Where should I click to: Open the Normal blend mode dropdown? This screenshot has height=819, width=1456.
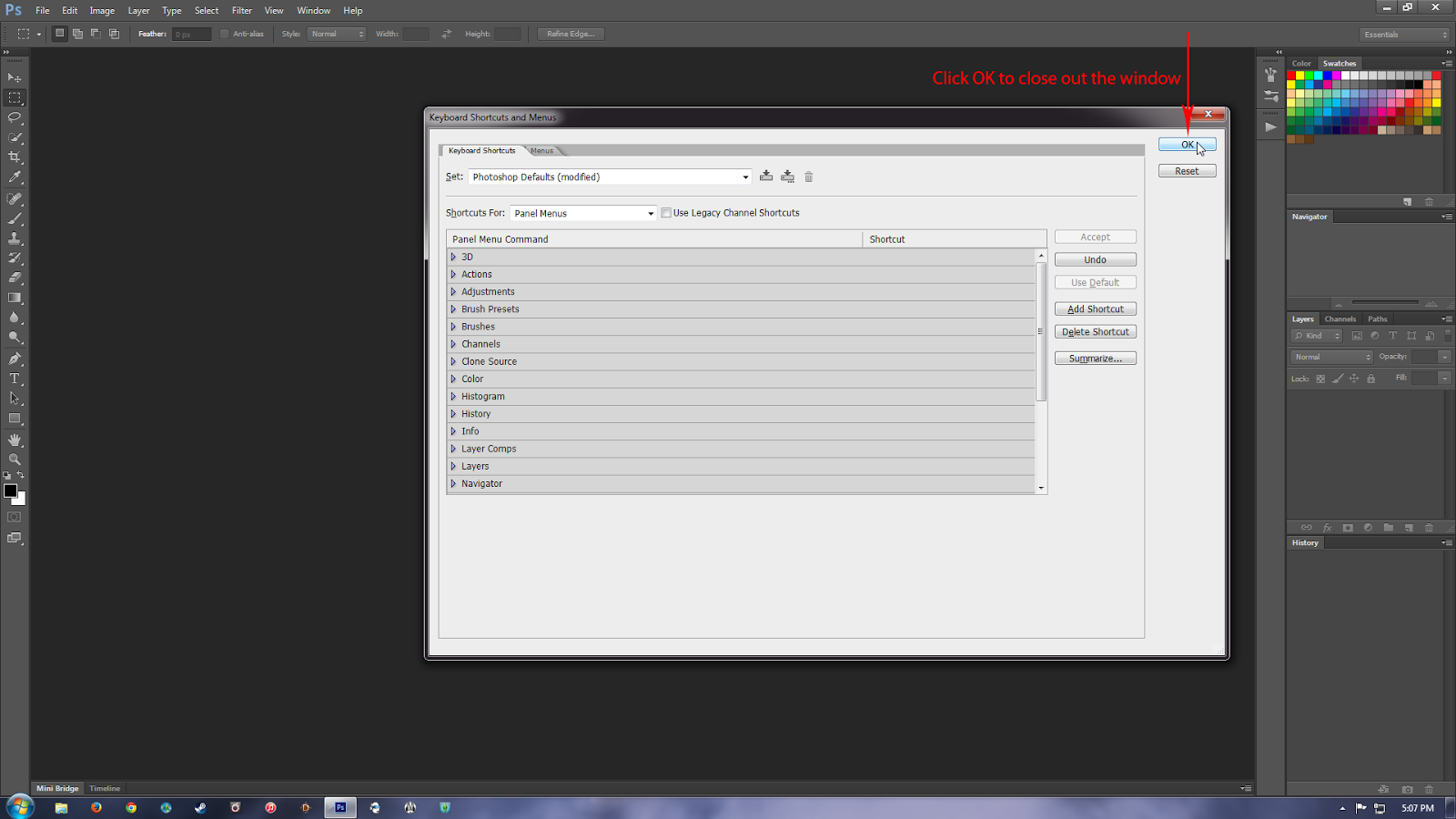[1332, 357]
